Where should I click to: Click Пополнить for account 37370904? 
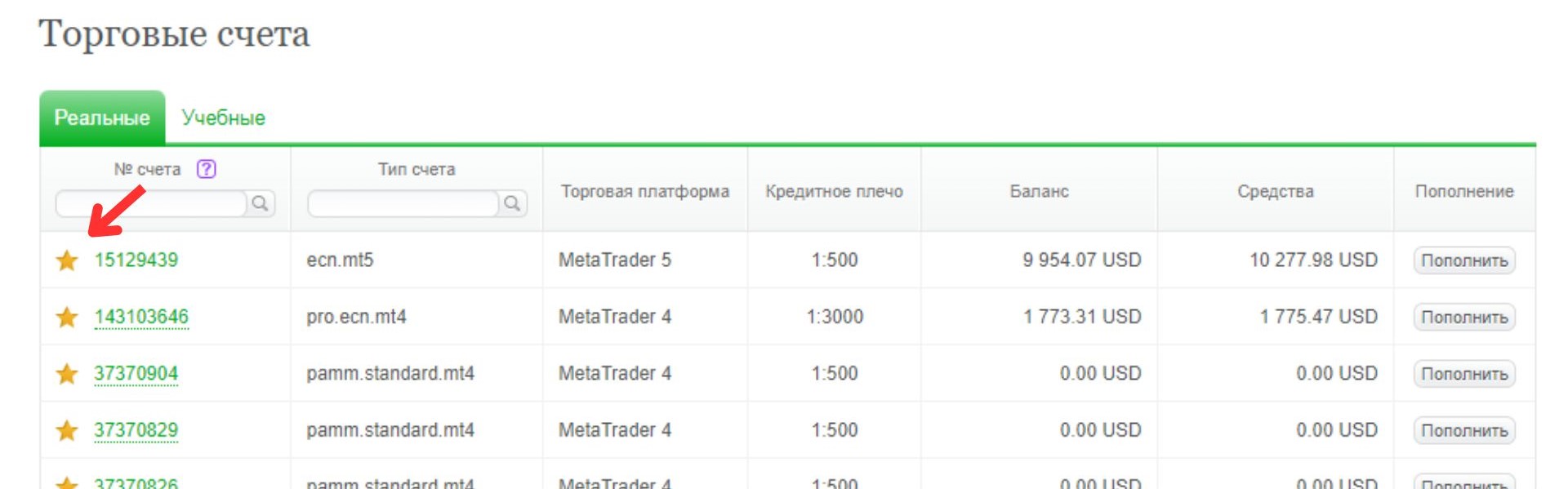pos(1464,374)
